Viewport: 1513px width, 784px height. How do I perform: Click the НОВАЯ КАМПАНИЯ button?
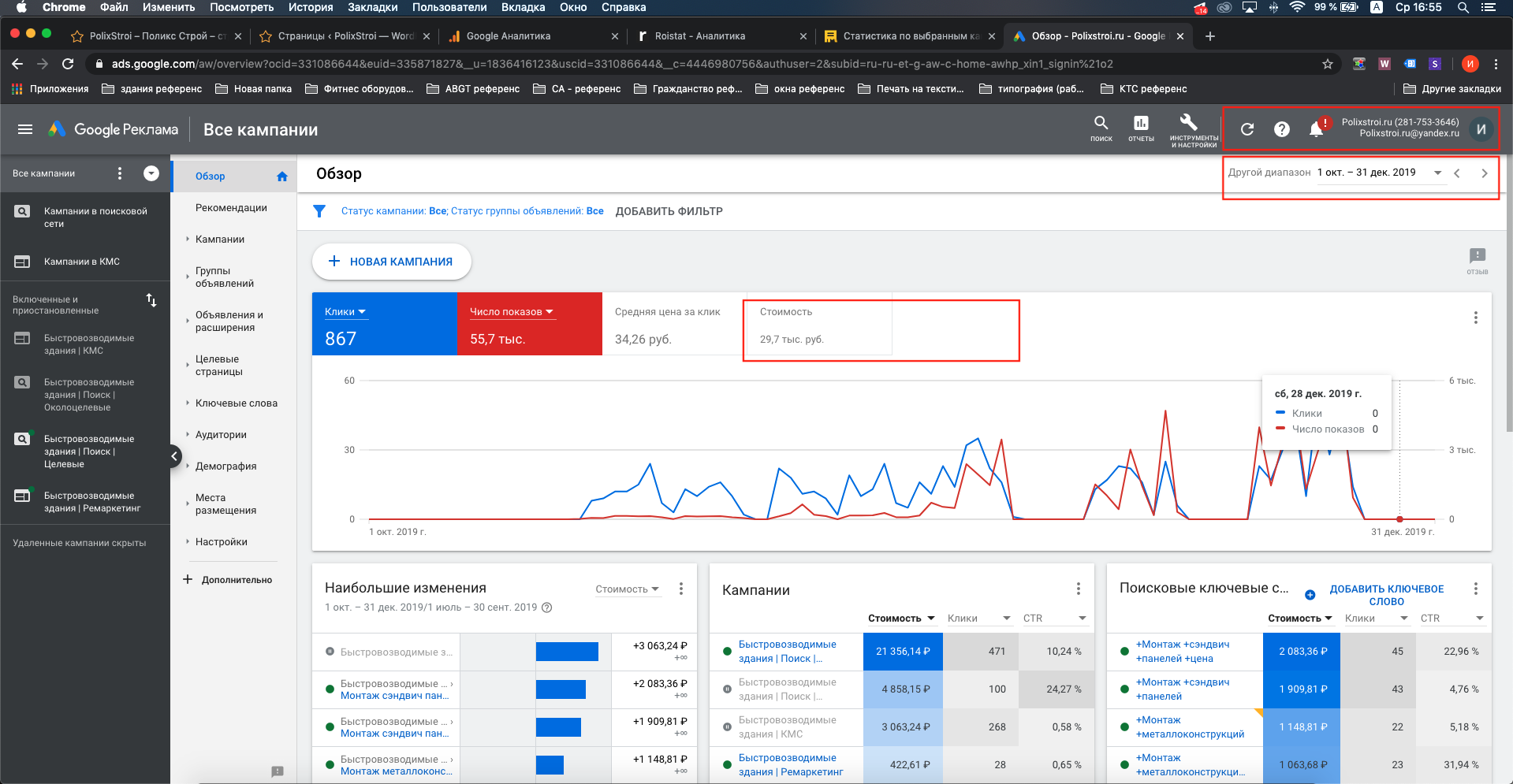pyautogui.click(x=391, y=262)
